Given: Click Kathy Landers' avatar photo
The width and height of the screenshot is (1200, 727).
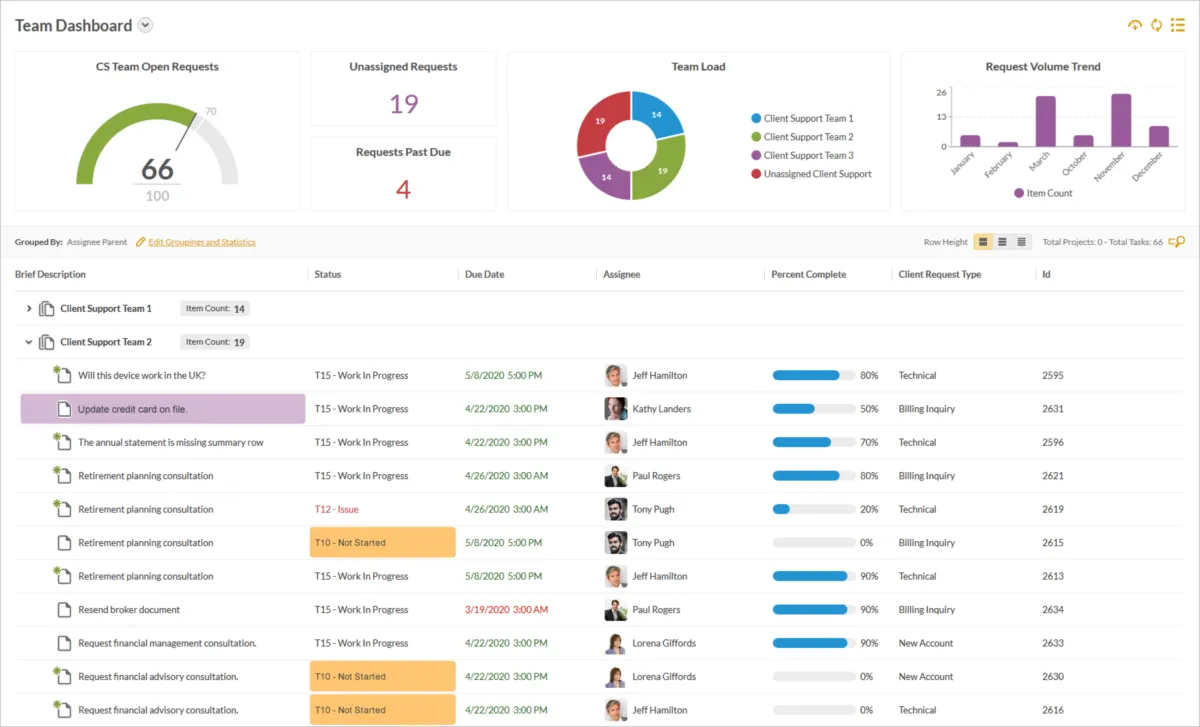Looking at the screenshot, I should click(616, 409).
